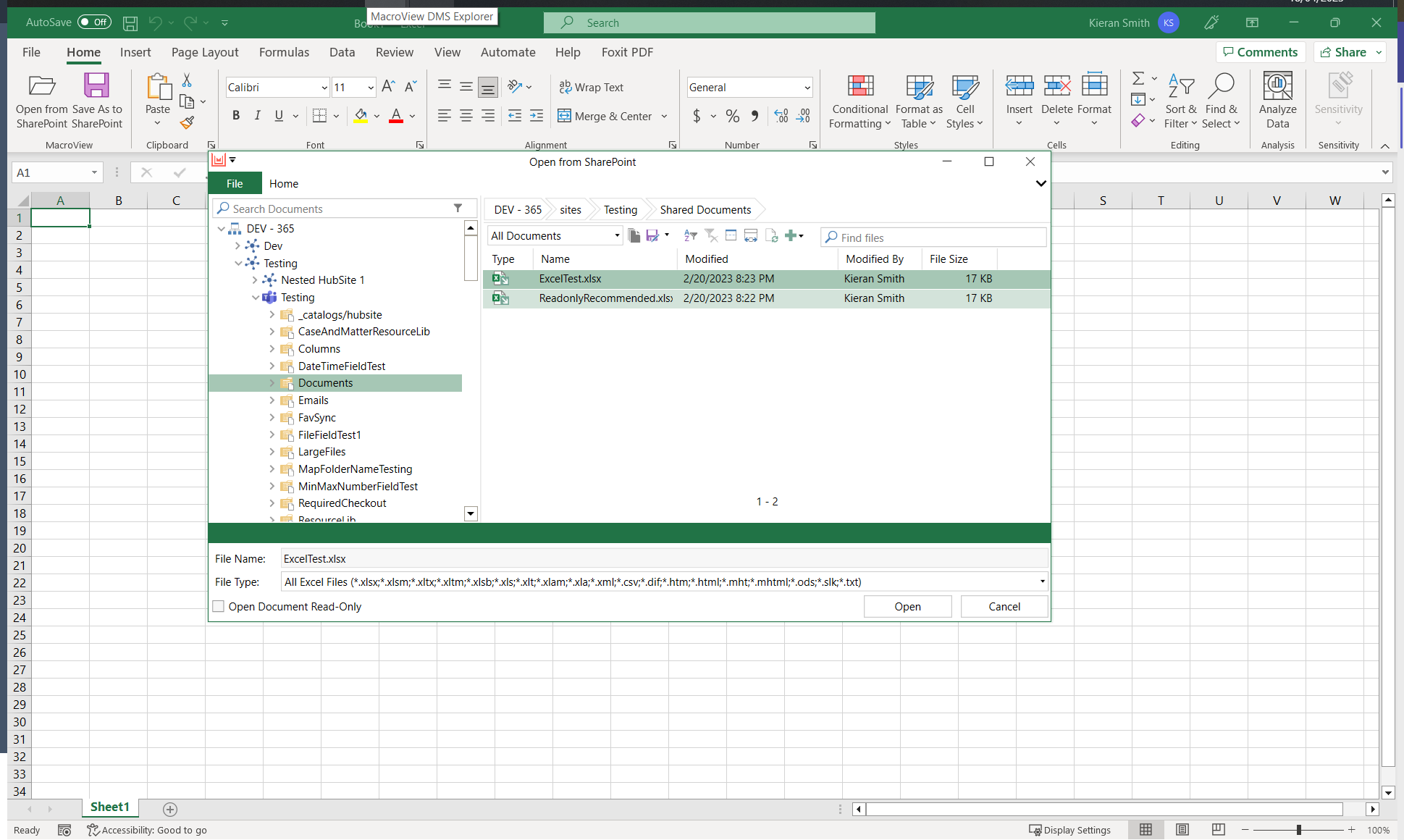Open the Name Box dropdown arrow
This screenshot has height=840, width=1404.
[x=94, y=172]
